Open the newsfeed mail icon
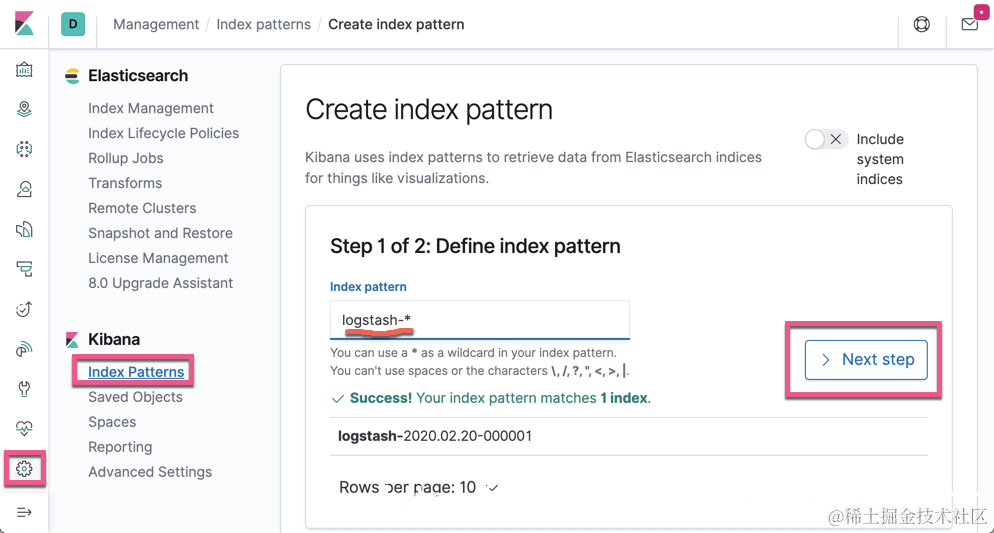Screen dimensions: 994x533 969,24
